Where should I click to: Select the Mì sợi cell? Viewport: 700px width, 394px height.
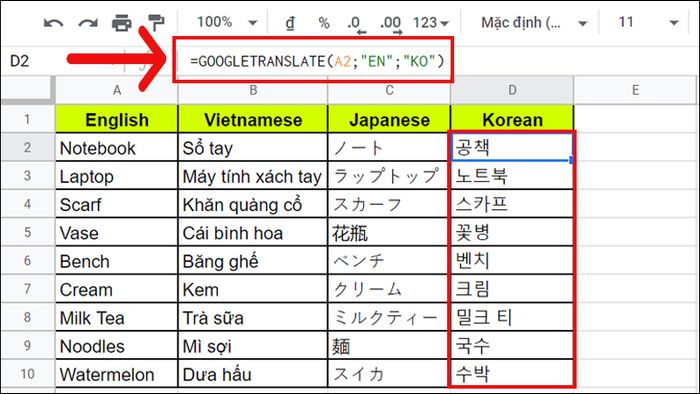point(253,345)
